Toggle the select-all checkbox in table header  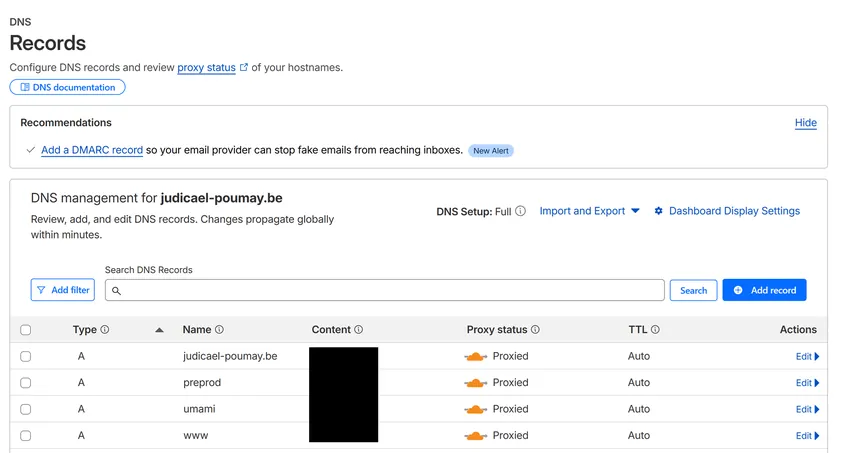coord(26,330)
